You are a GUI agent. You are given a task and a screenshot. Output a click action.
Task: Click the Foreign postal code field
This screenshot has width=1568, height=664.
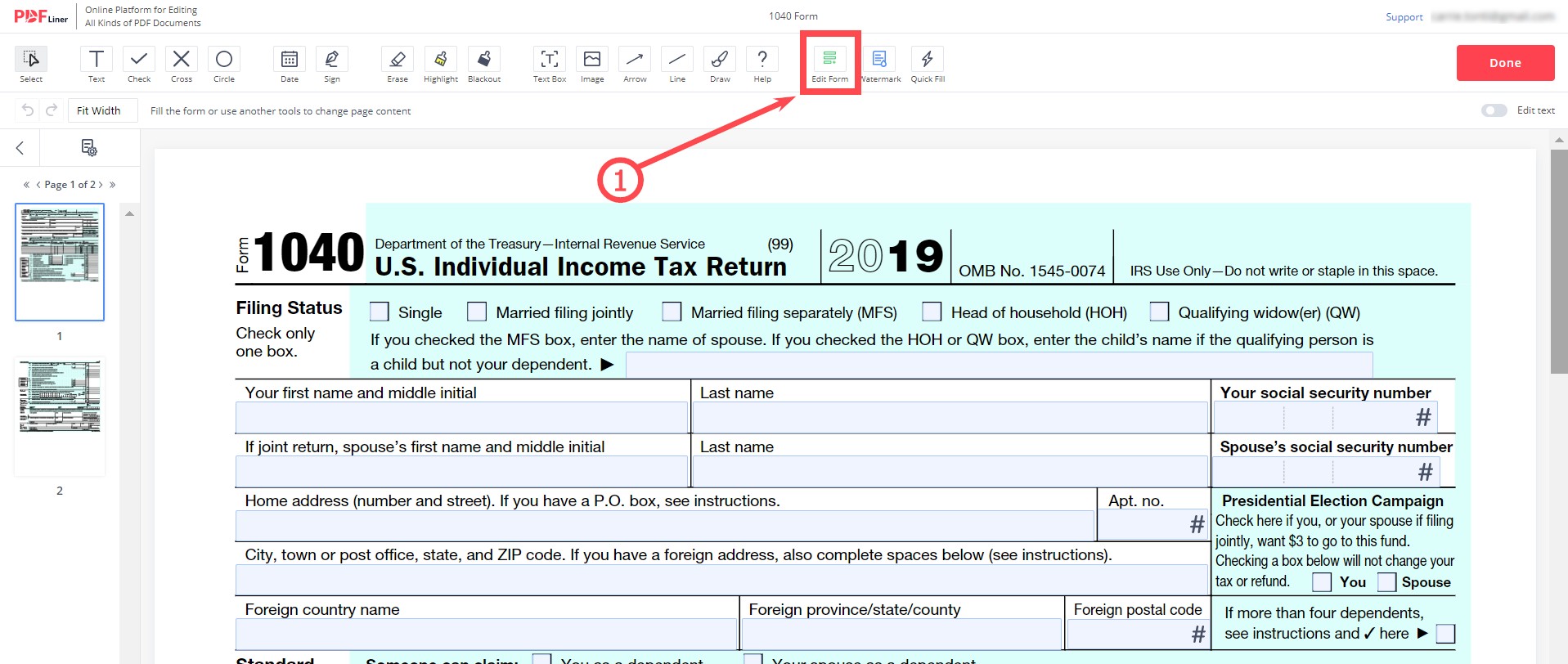tap(1138, 634)
